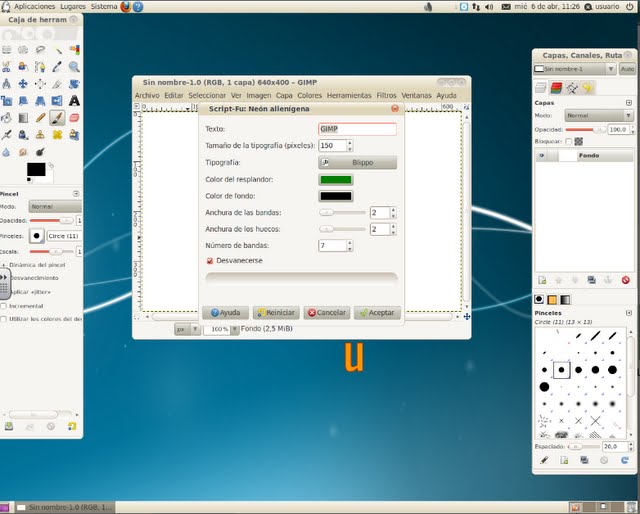Toggle the Bloquear checkbox in Capas panel
The width and height of the screenshot is (640, 514).
click(569, 142)
